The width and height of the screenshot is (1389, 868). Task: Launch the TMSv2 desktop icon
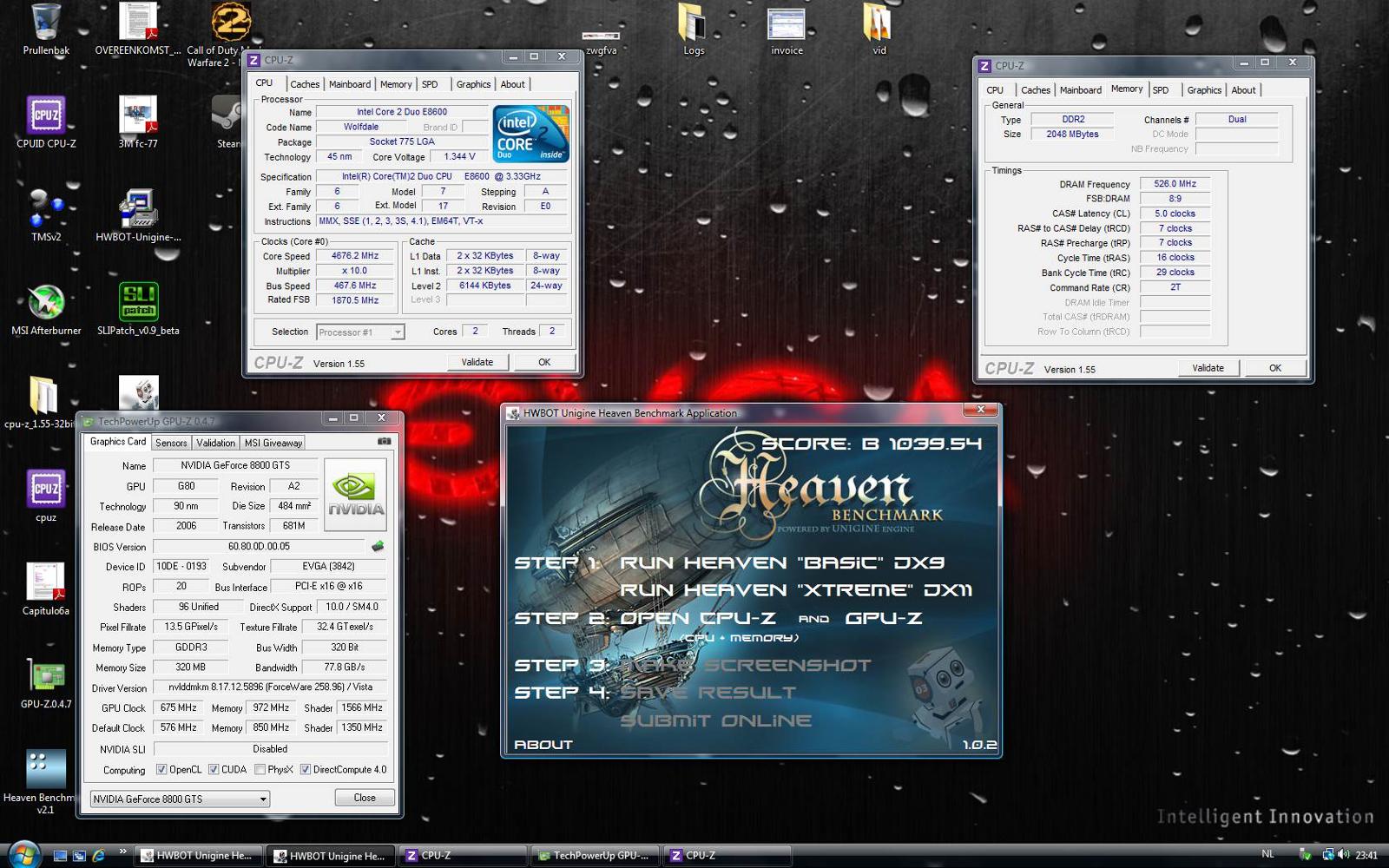tap(46, 214)
